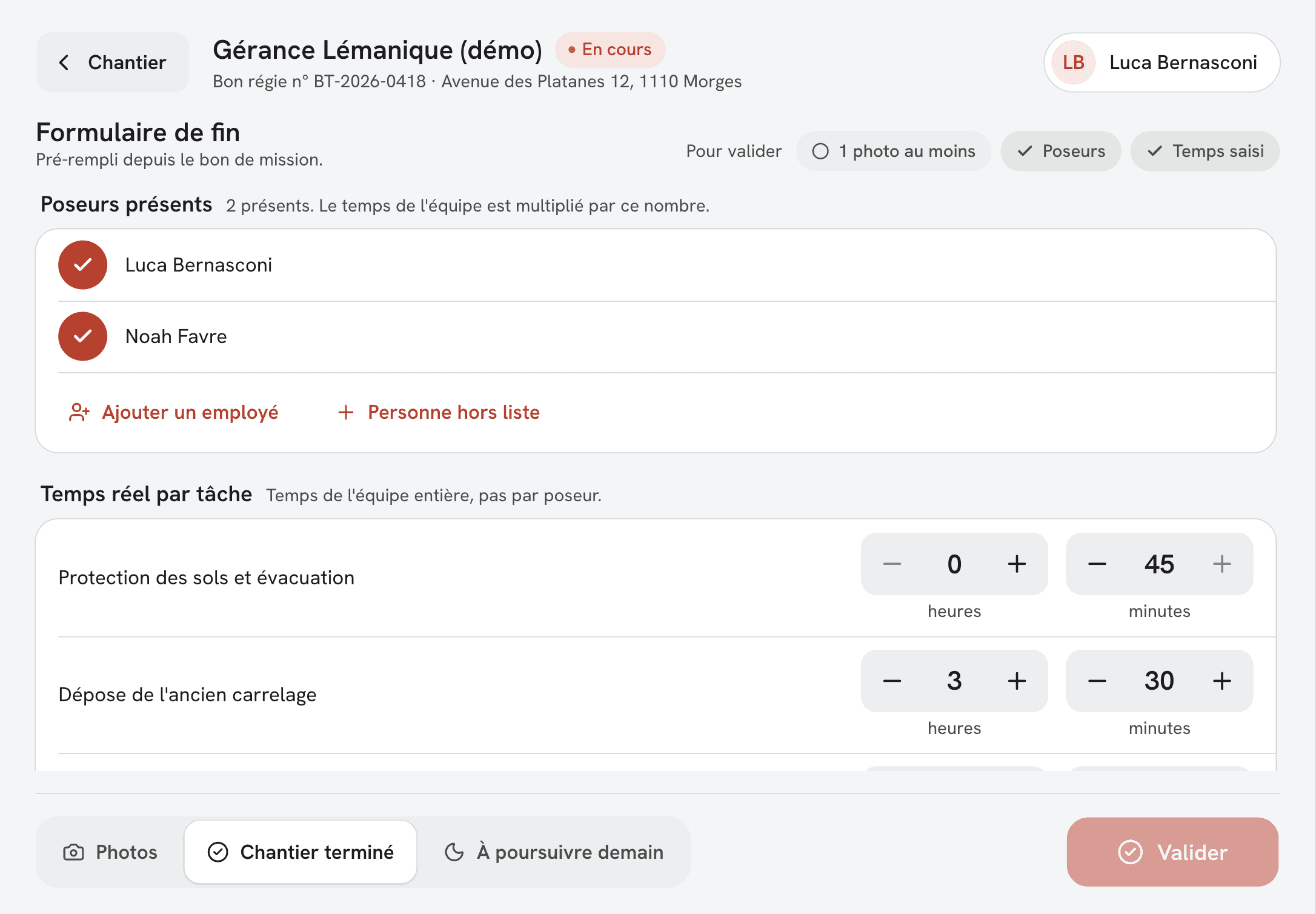The width and height of the screenshot is (1316, 914).
Task: Increase hours for Protection des sols
Action: coord(1017,564)
